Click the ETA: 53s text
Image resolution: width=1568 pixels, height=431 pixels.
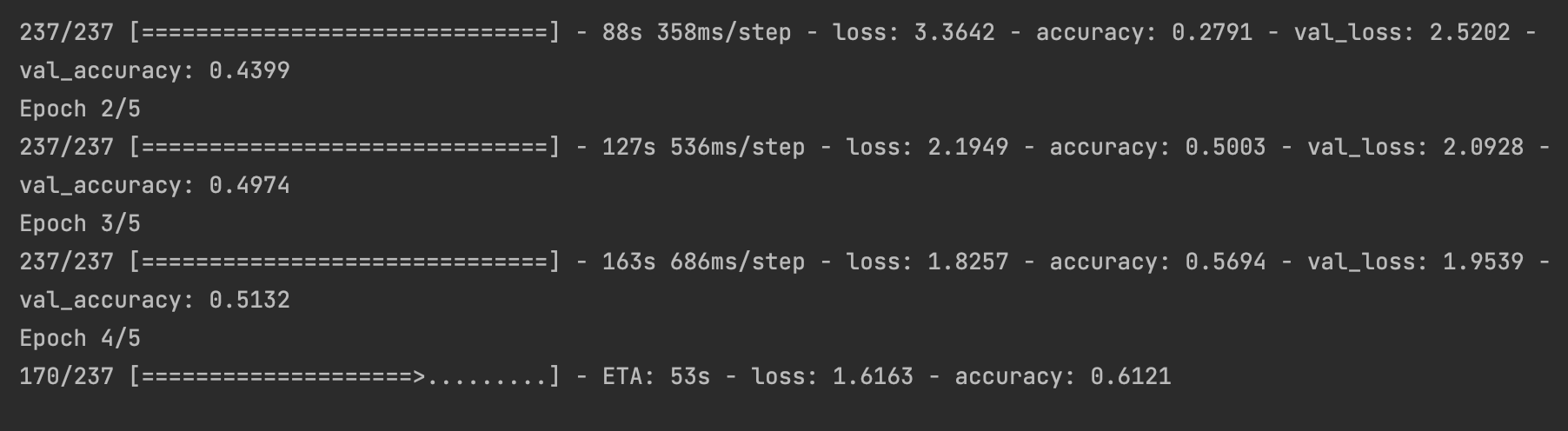pyautogui.click(x=655, y=376)
